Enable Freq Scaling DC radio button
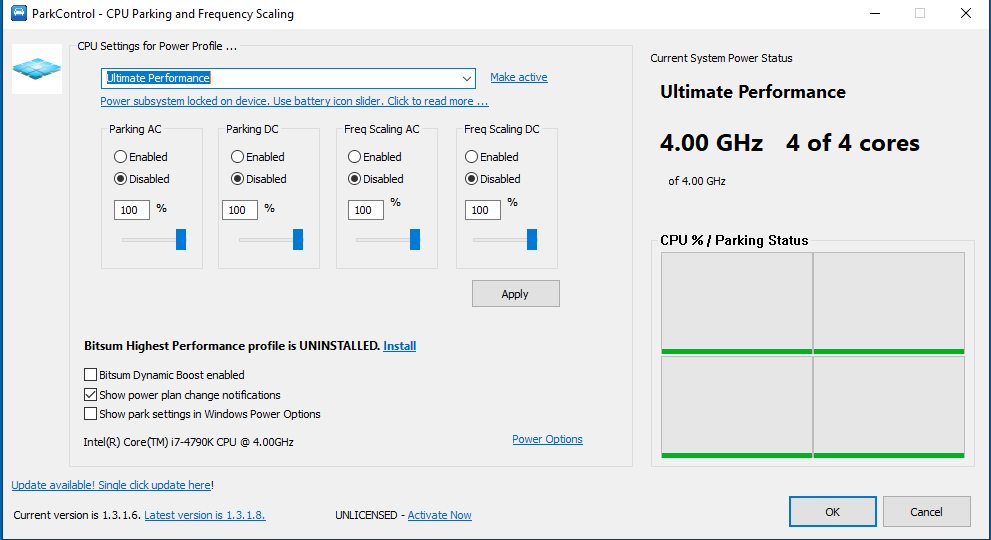This screenshot has height=540, width=991. point(471,156)
